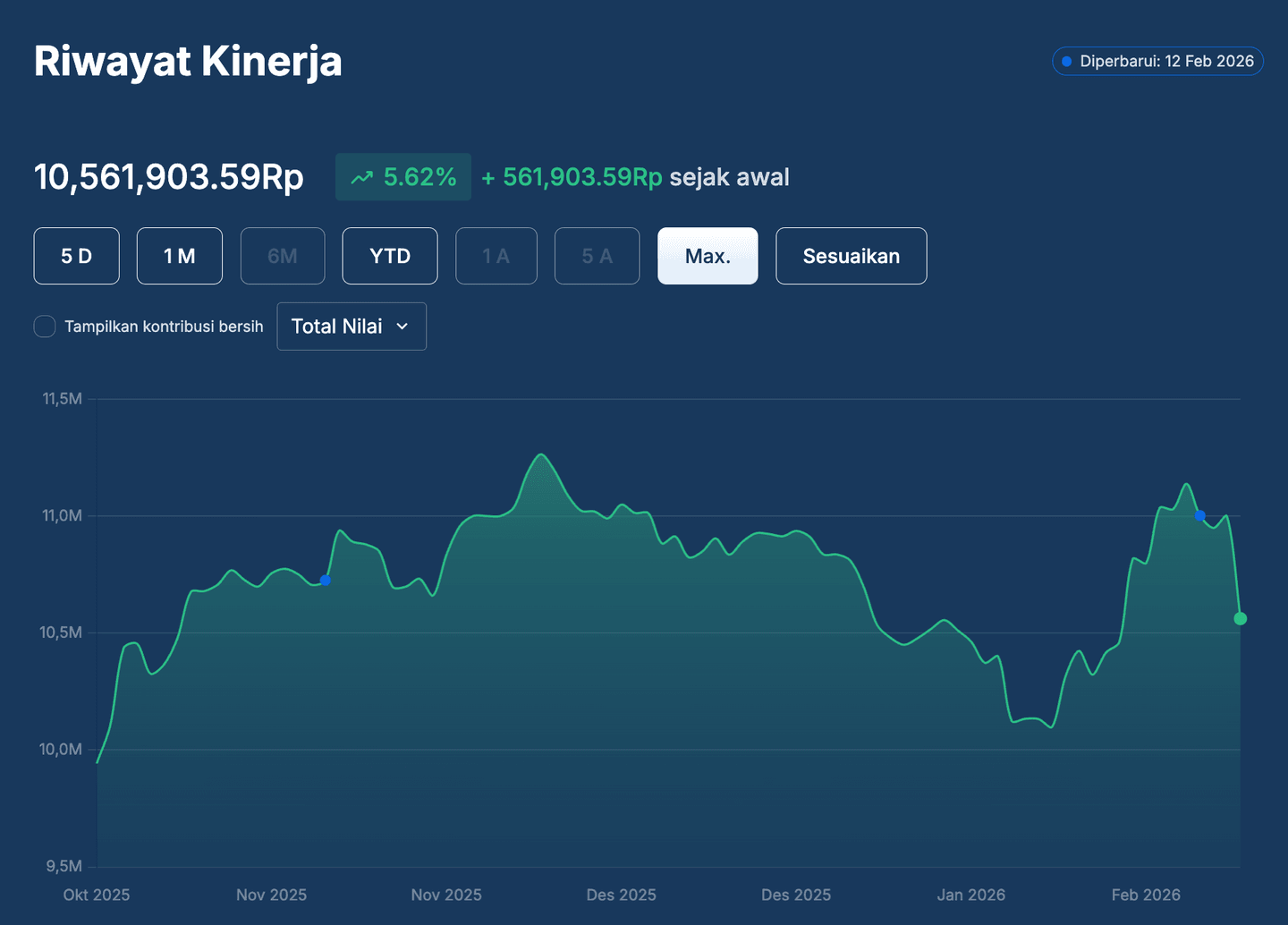Click the Diperbarui: 12 Feb 2026 text

click(x=1166, y=62)
